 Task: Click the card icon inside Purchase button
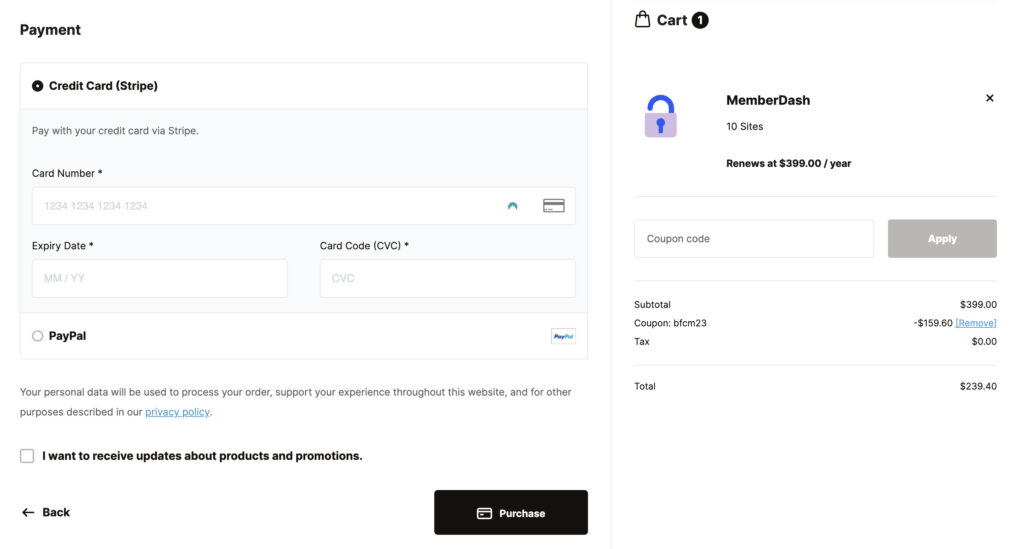pos(484,513)
